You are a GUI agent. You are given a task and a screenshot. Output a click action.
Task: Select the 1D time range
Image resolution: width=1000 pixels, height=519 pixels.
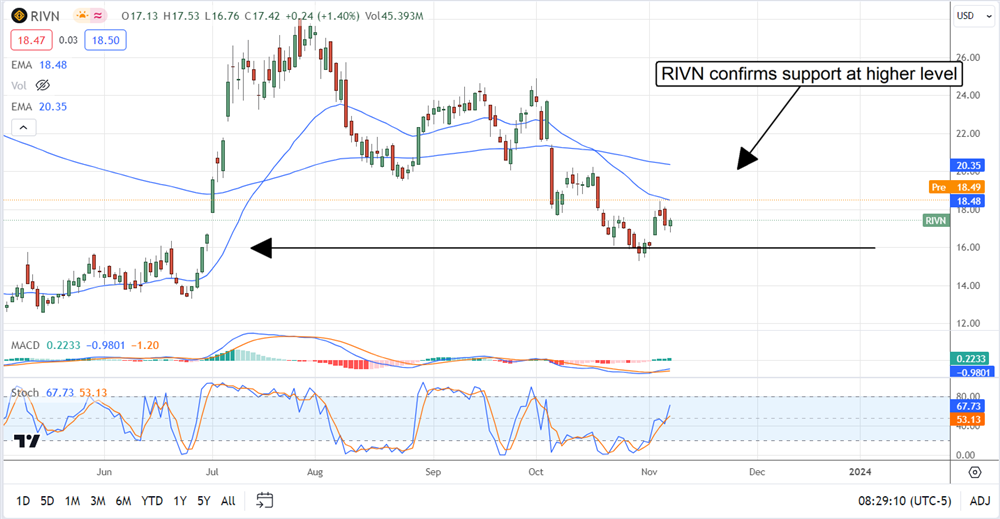23,499
